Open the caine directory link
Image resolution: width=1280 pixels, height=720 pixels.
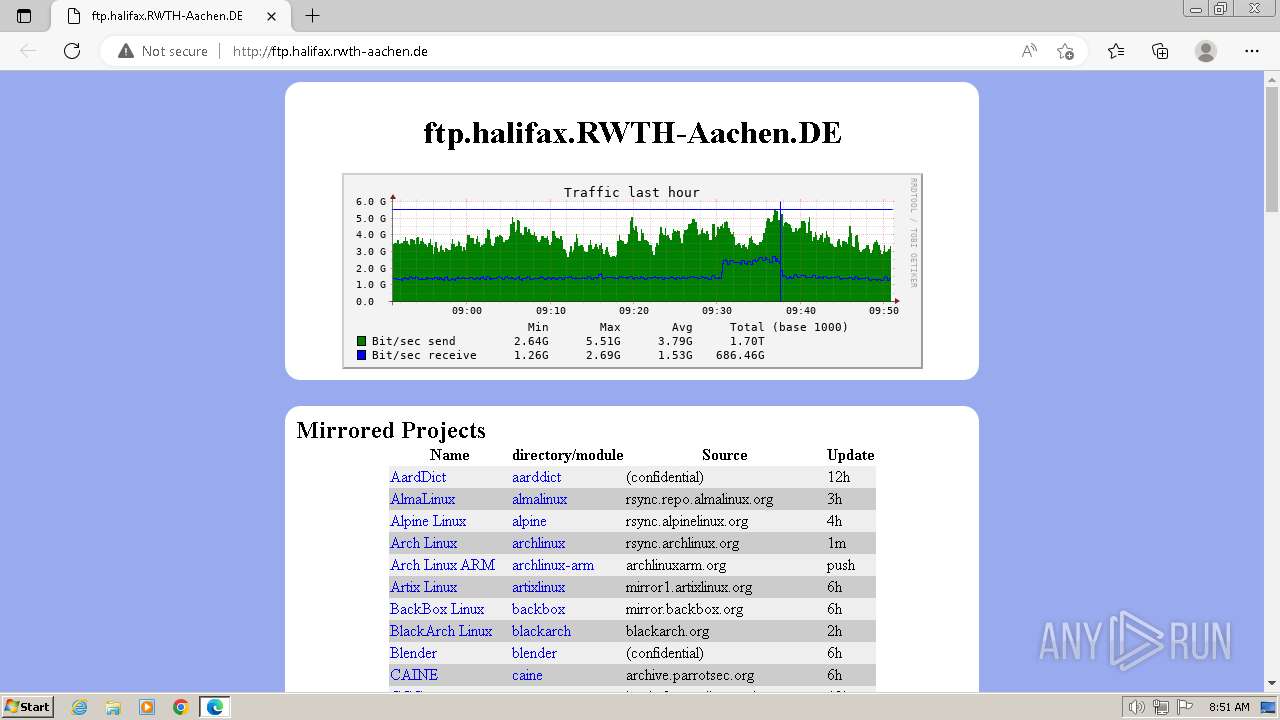(527, 675)
